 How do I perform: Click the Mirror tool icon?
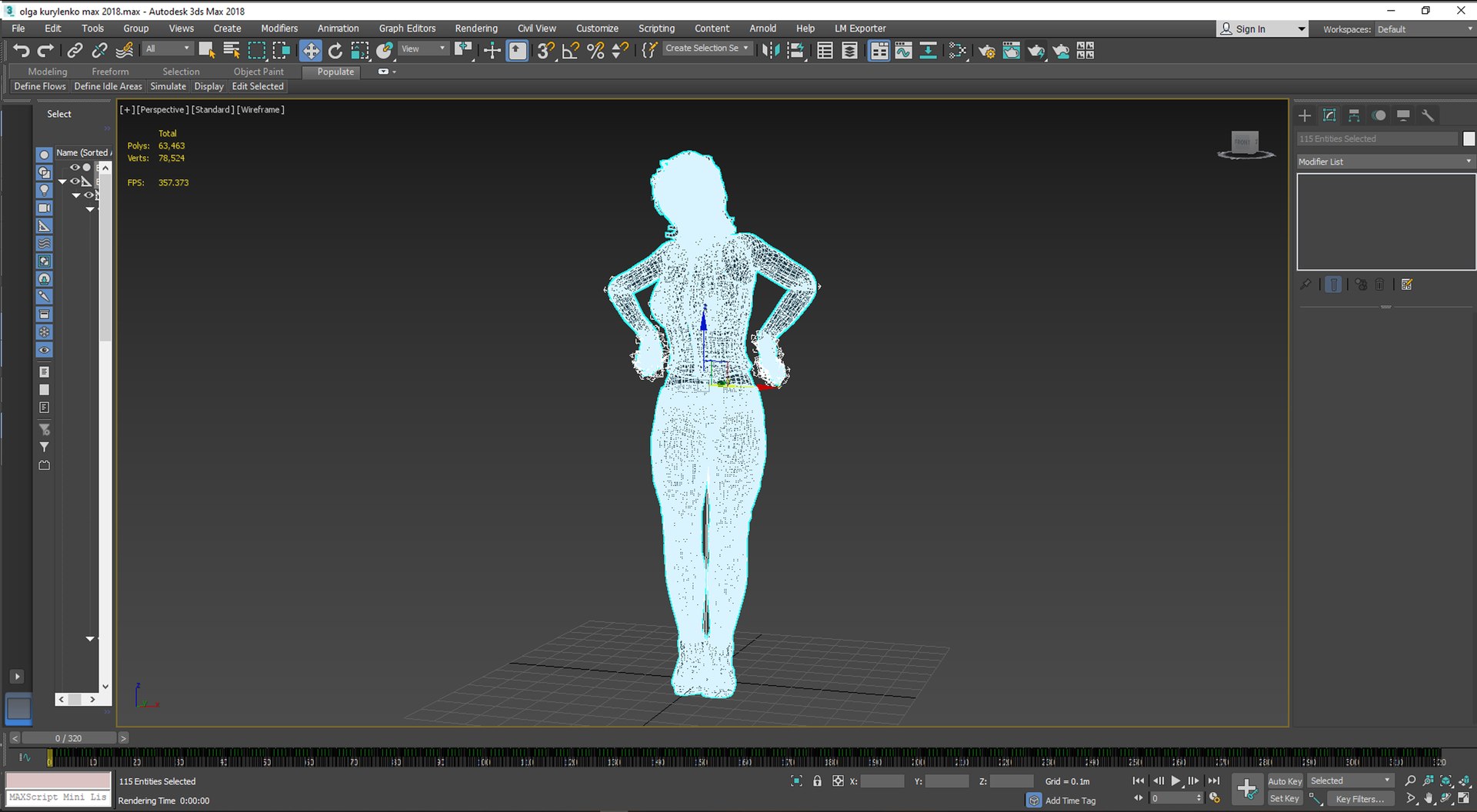pyautogui.click(x=771, y=51)
